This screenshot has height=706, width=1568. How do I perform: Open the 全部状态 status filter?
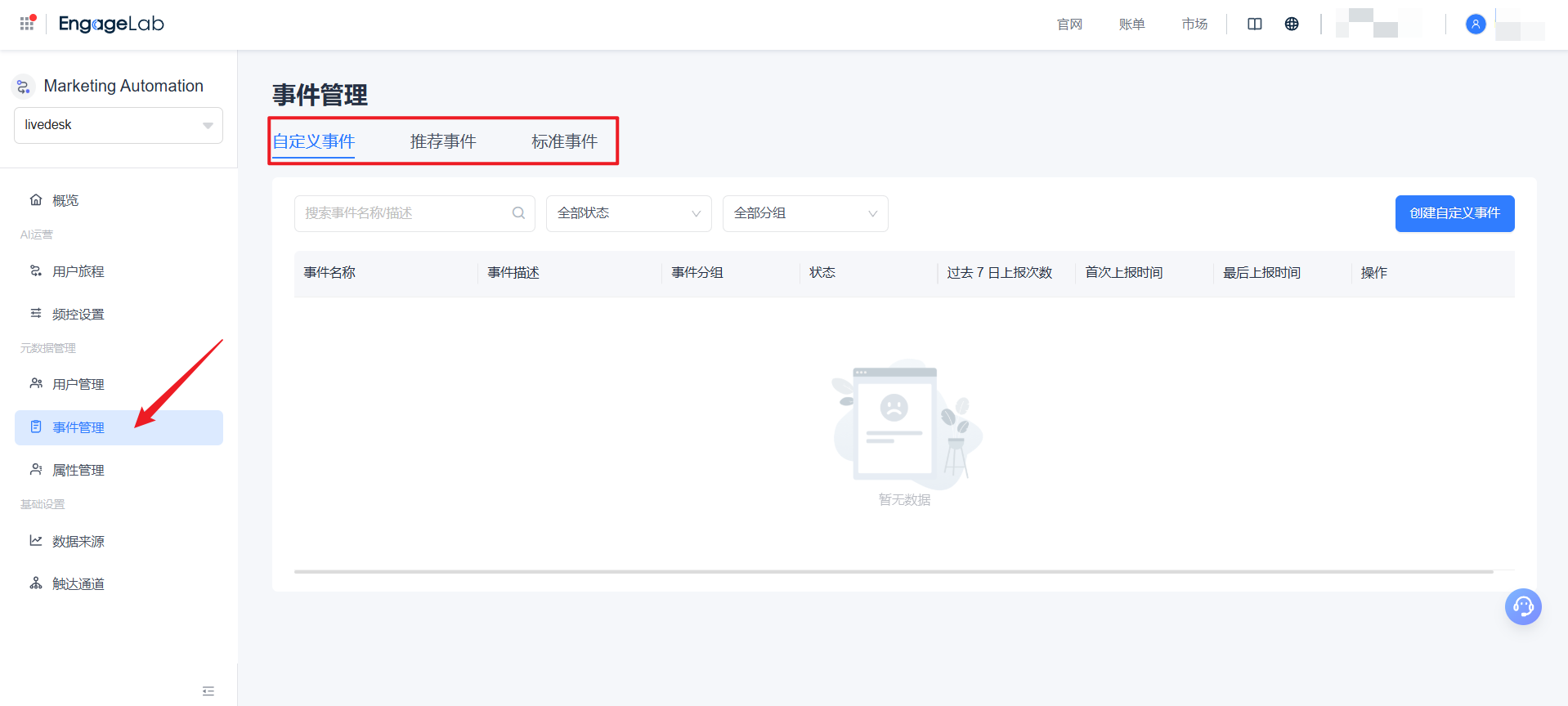[628, 213]
